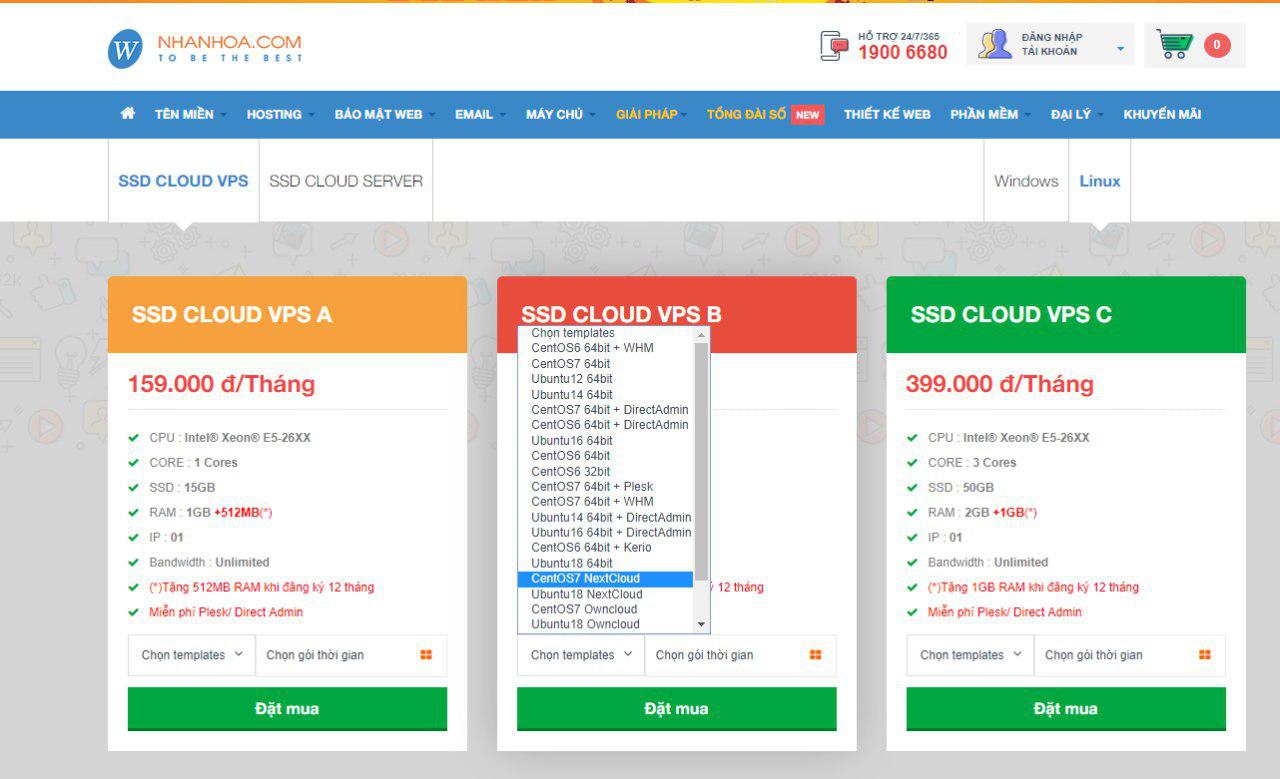Click the cart item count badge

point(1217,44)
